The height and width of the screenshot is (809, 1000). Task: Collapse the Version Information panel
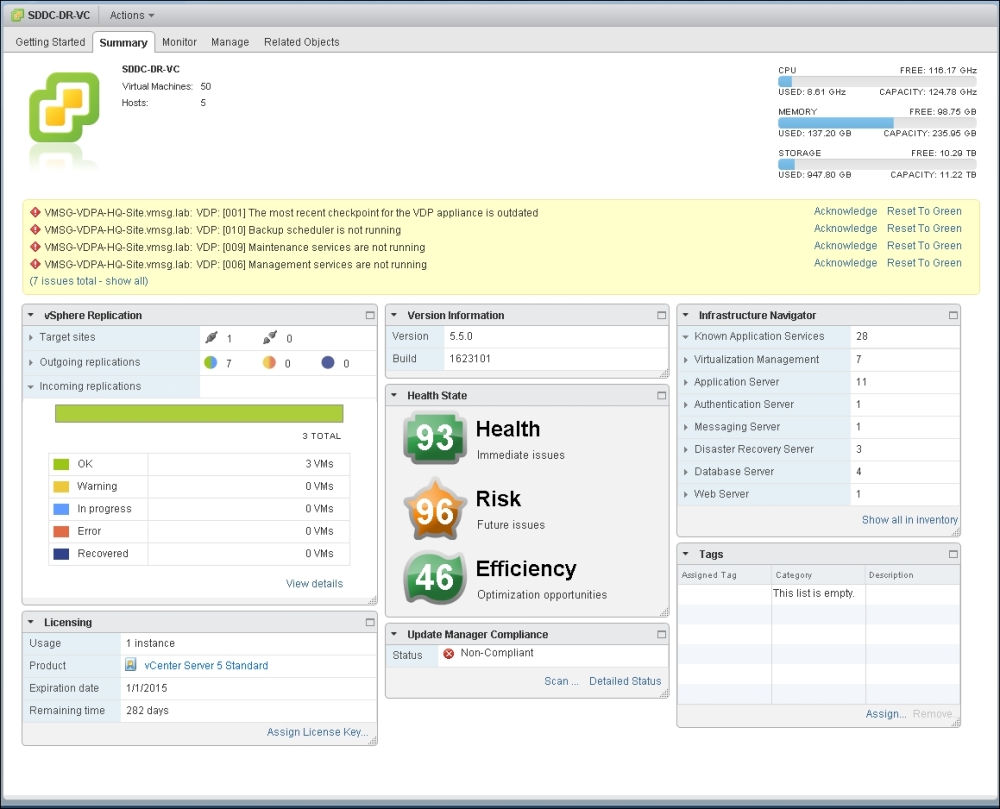pos(394,315)
